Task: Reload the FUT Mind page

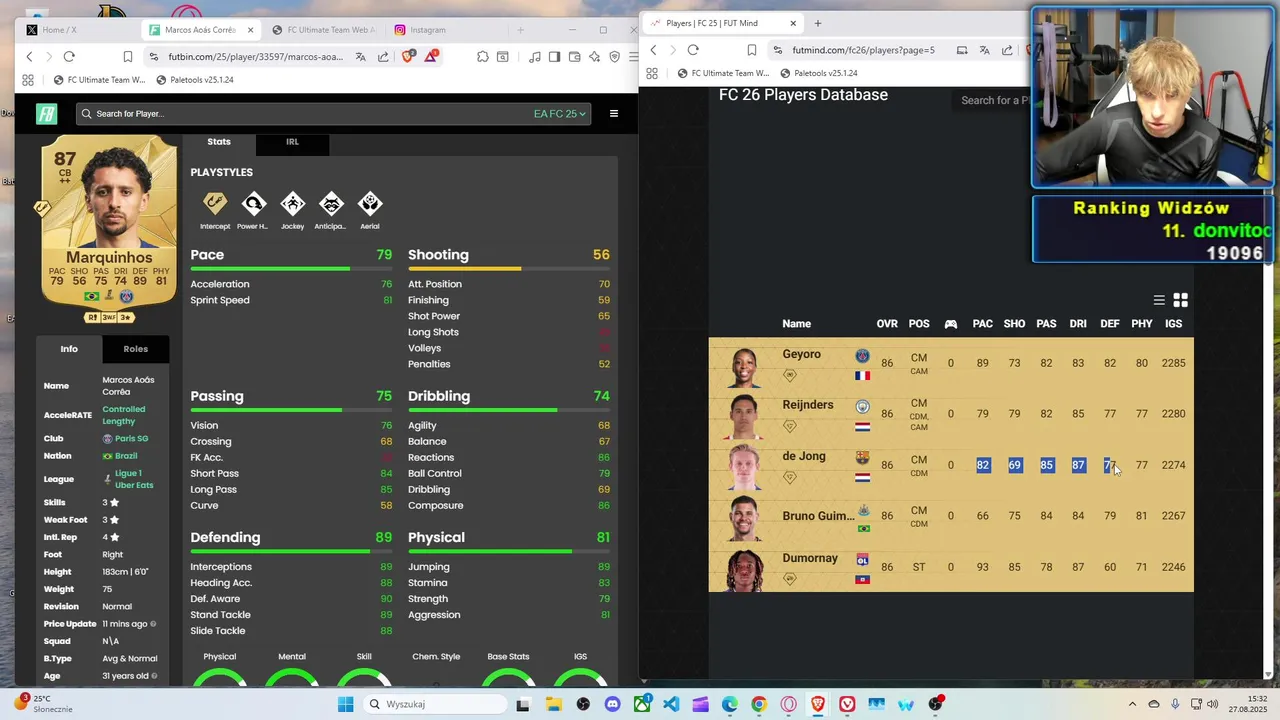Action: click(x=693, y=50)
